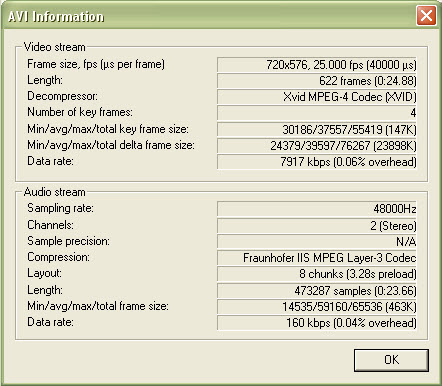Close the AVI Information dialog
Screen dimensions: 442x386
(x=426, y=16)
